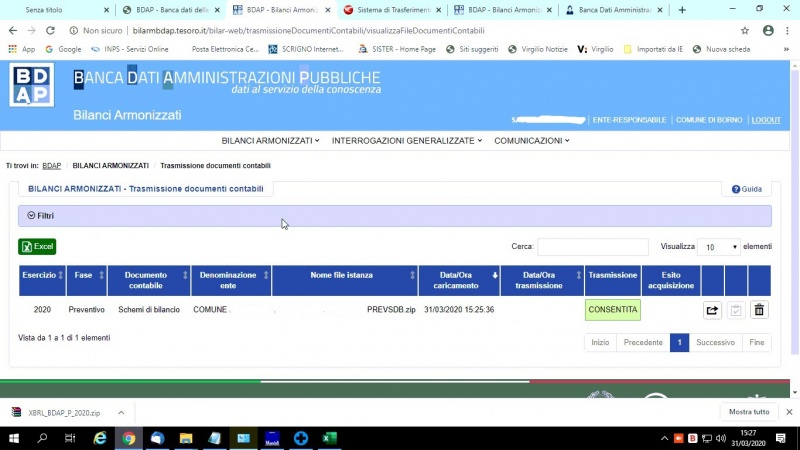800x450 pixels.
Task: Sort by the Denominazione ente column
Action: [x=231, y=280]
